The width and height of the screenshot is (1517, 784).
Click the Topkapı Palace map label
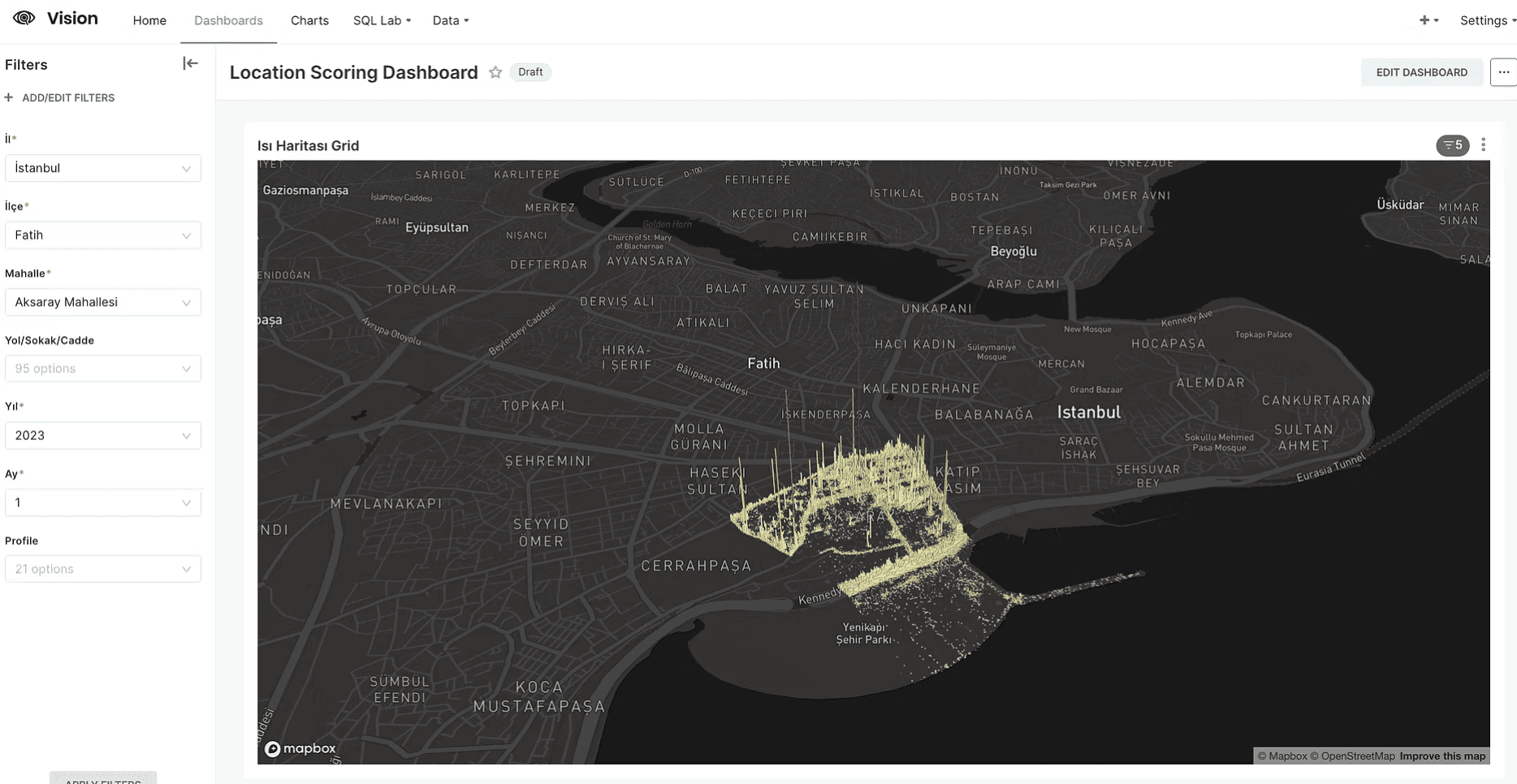pos(1263,334)
